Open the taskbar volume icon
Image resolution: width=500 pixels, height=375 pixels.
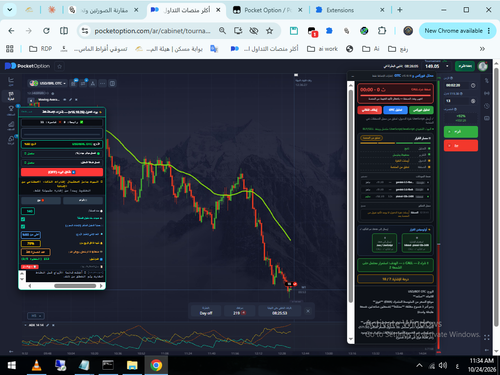[x=443, y=366]
